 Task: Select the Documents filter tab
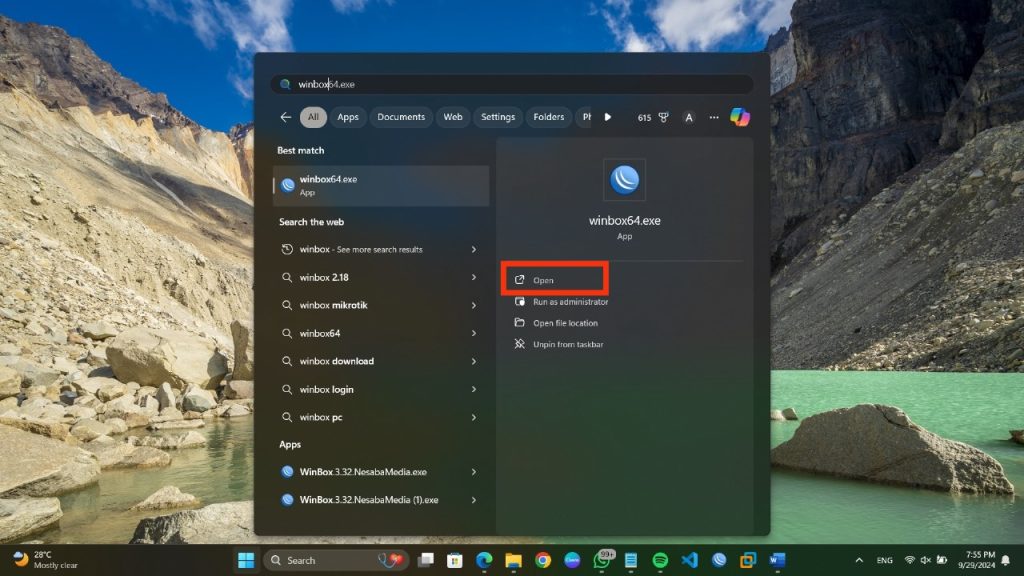pos(401,117)
